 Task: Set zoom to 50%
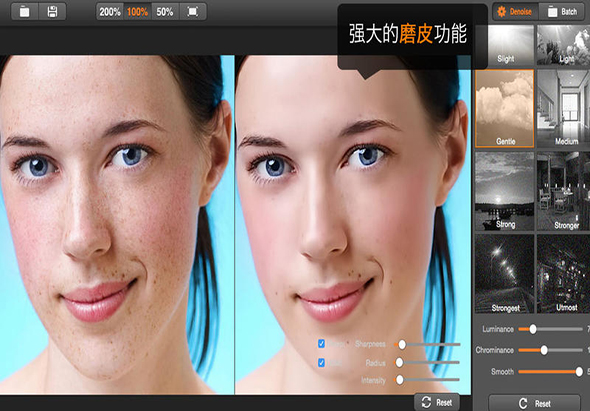(x=165, y=12)
